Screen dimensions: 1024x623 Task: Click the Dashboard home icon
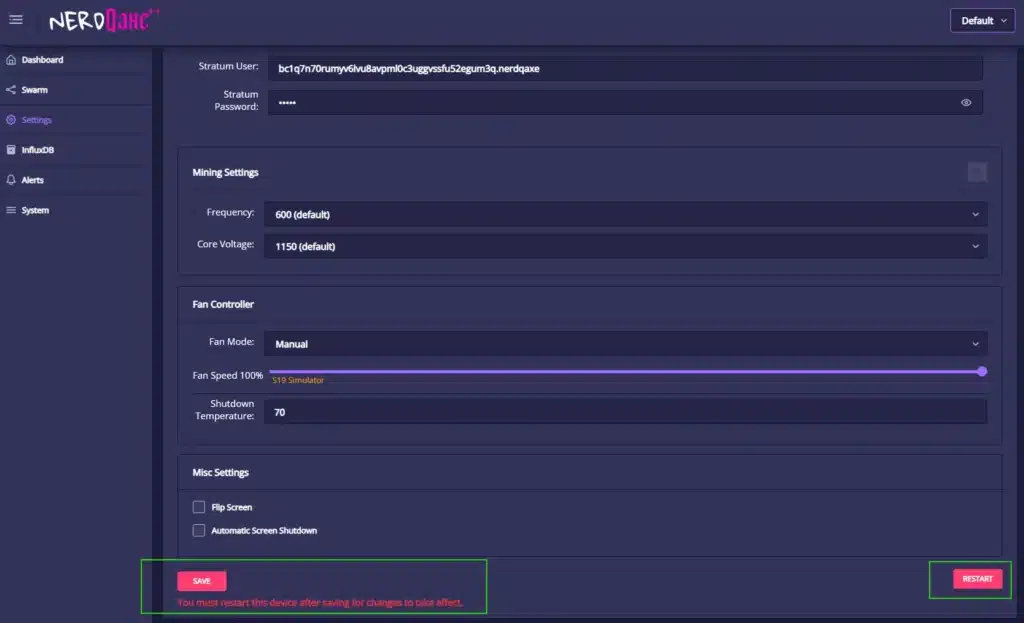pos(11,60)
